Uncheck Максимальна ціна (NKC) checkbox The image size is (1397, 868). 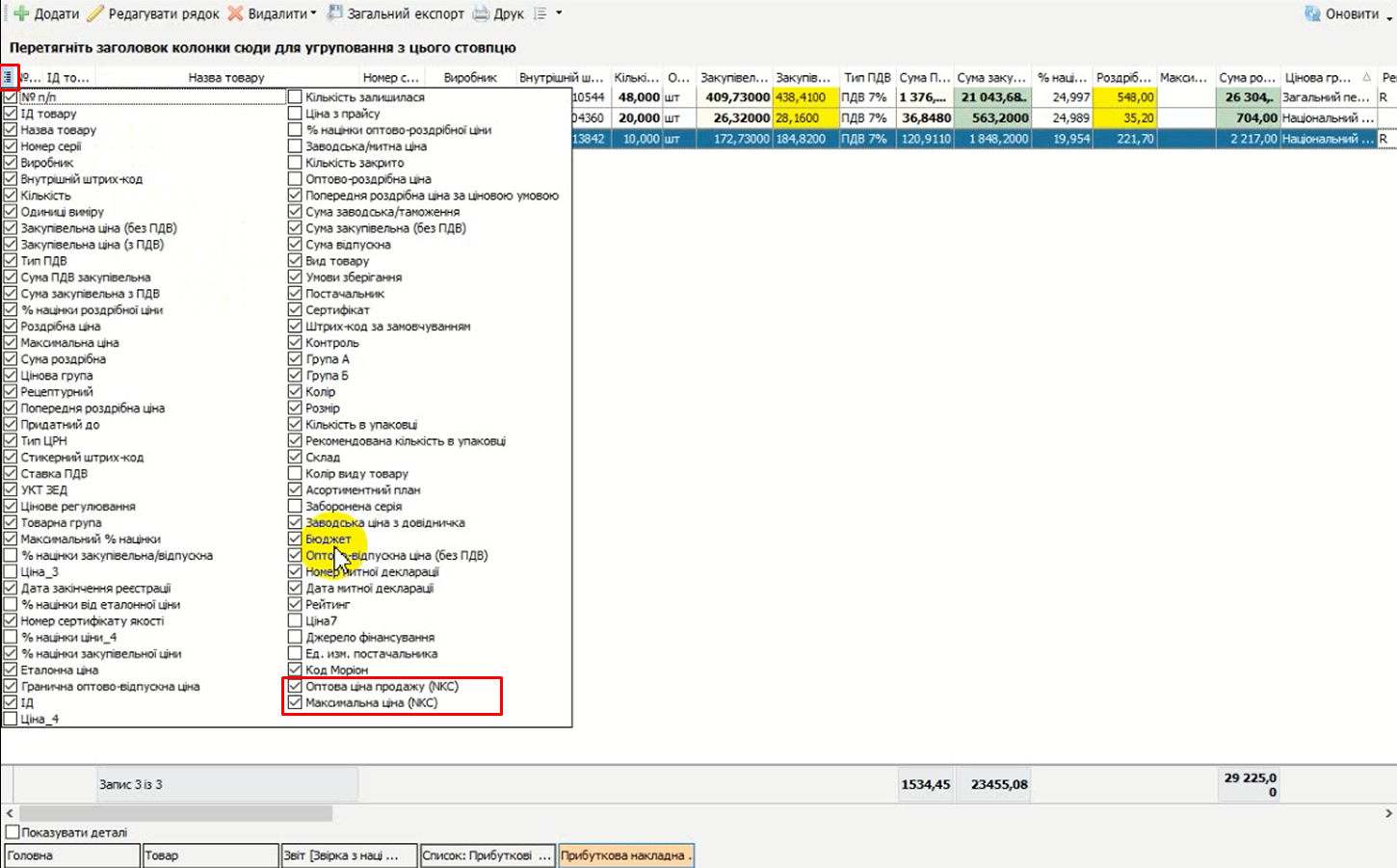coord(295,703)
